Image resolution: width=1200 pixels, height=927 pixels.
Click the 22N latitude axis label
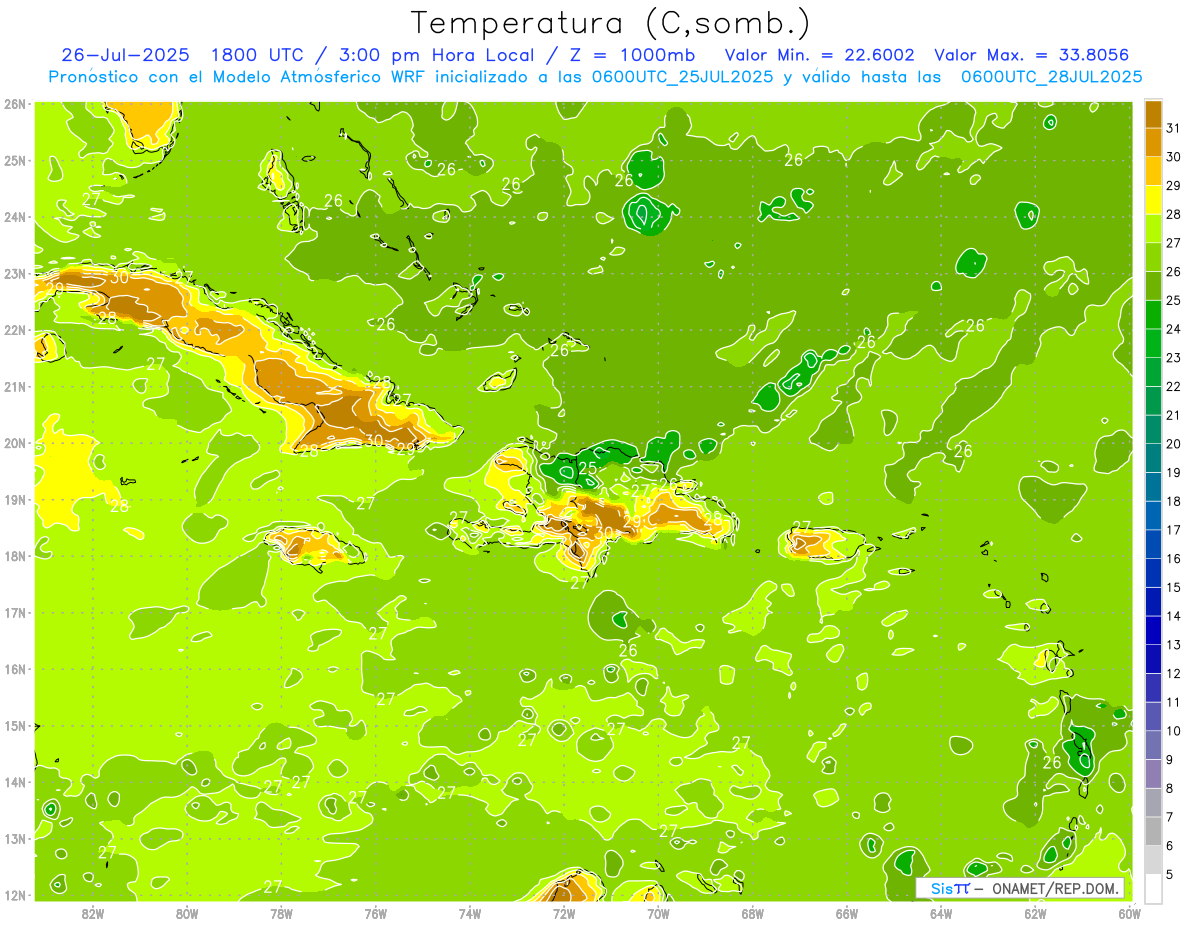click(x=15, y=330)
